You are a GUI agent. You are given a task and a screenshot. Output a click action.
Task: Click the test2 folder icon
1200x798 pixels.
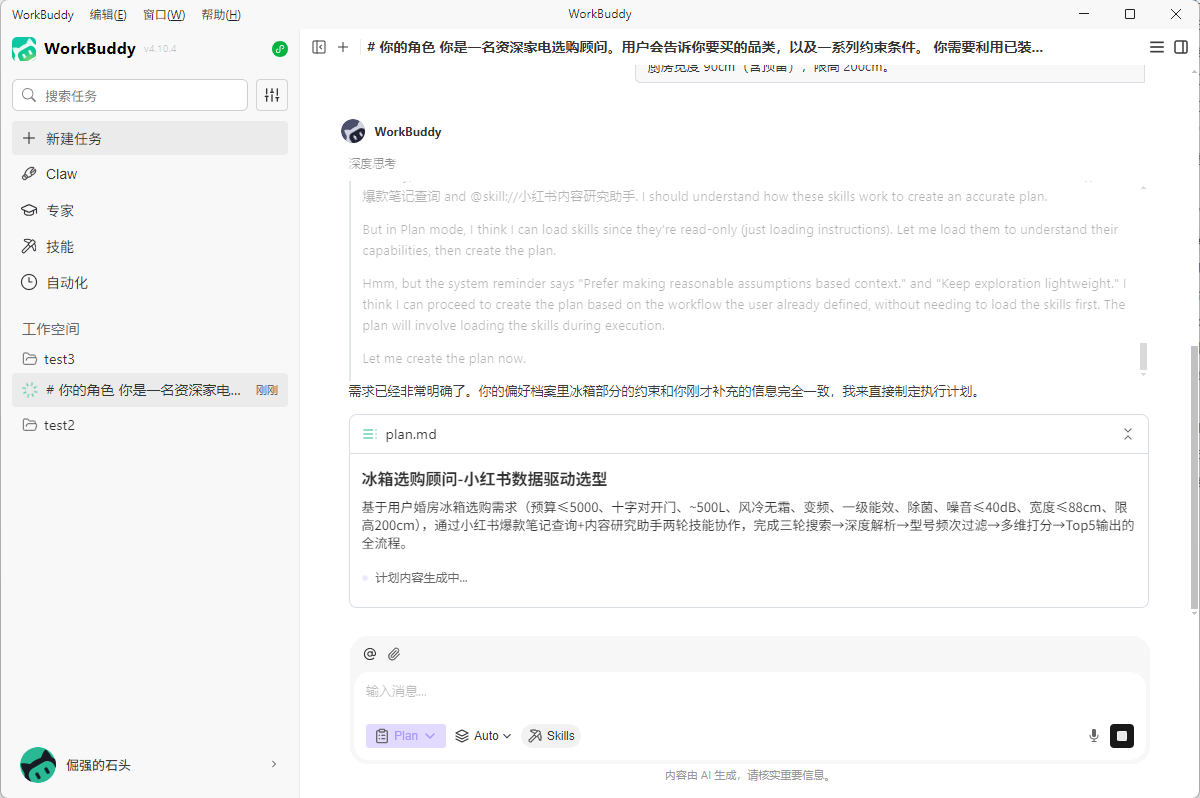(30, 425)
